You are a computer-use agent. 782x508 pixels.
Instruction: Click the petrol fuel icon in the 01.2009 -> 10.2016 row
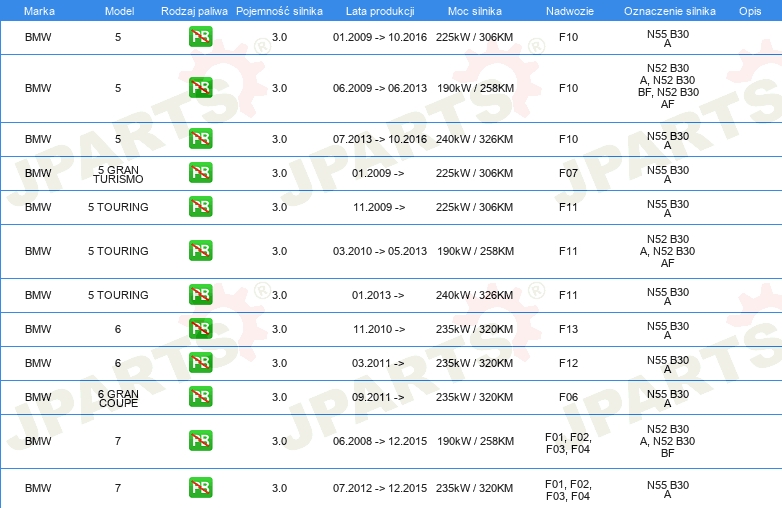(200, 37)
